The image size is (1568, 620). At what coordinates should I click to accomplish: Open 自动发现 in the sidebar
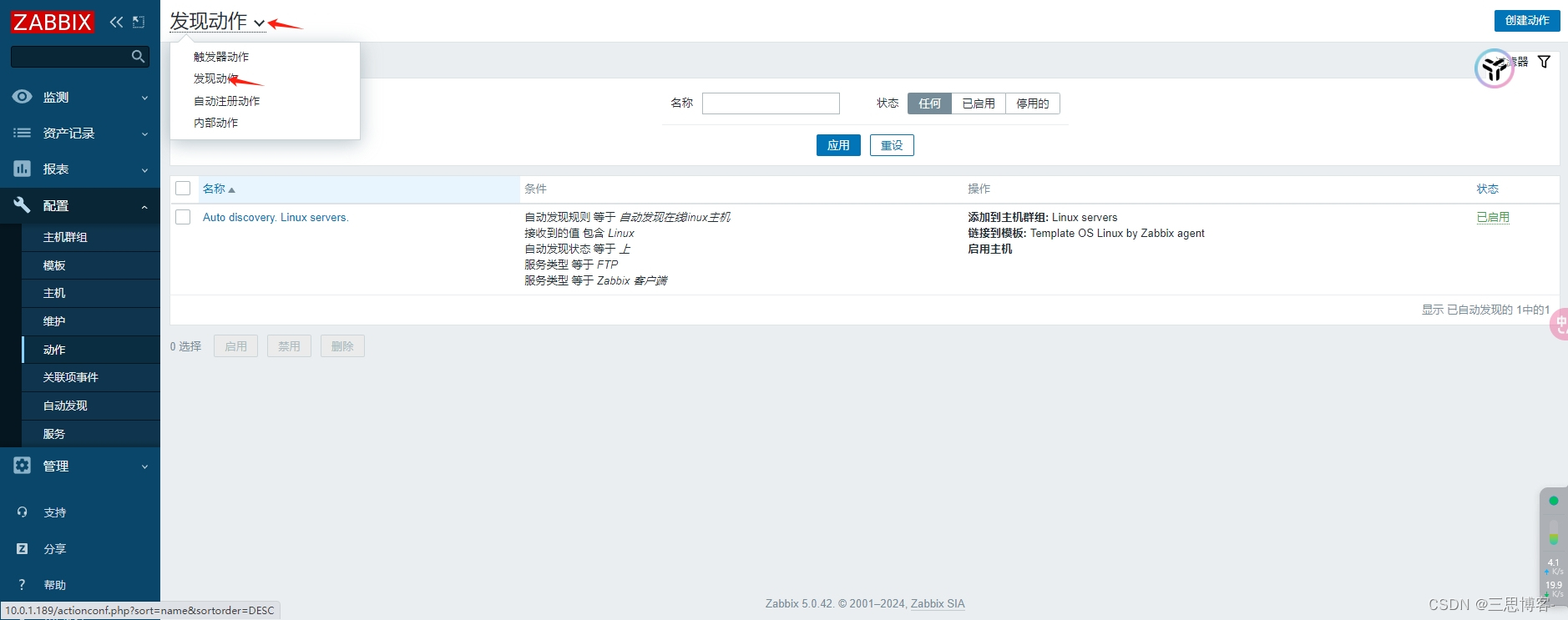click(x=91, y=406)
